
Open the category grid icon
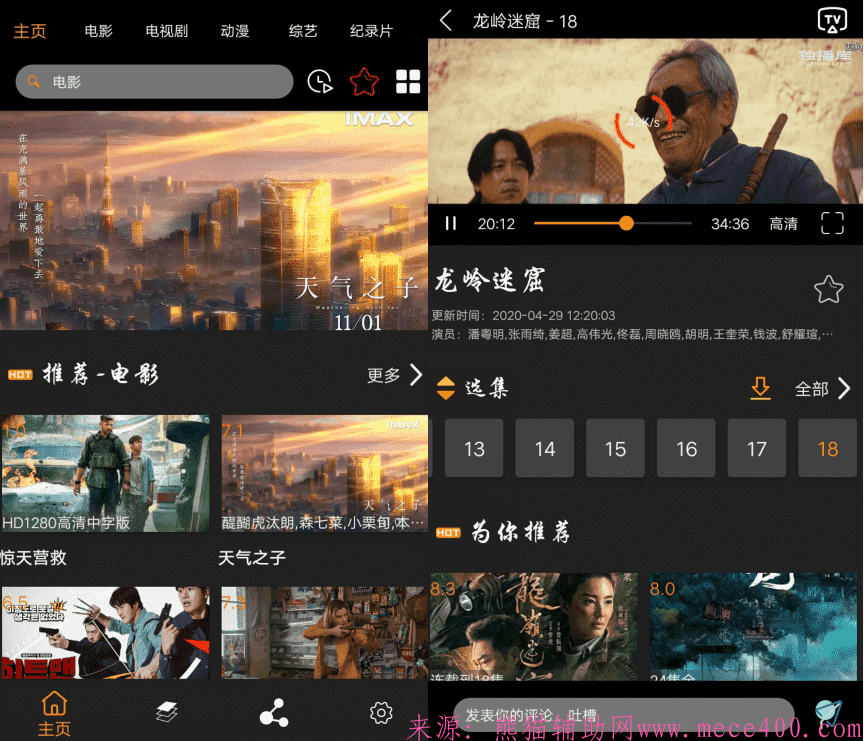pyautogui.click(x=408, y=82)
